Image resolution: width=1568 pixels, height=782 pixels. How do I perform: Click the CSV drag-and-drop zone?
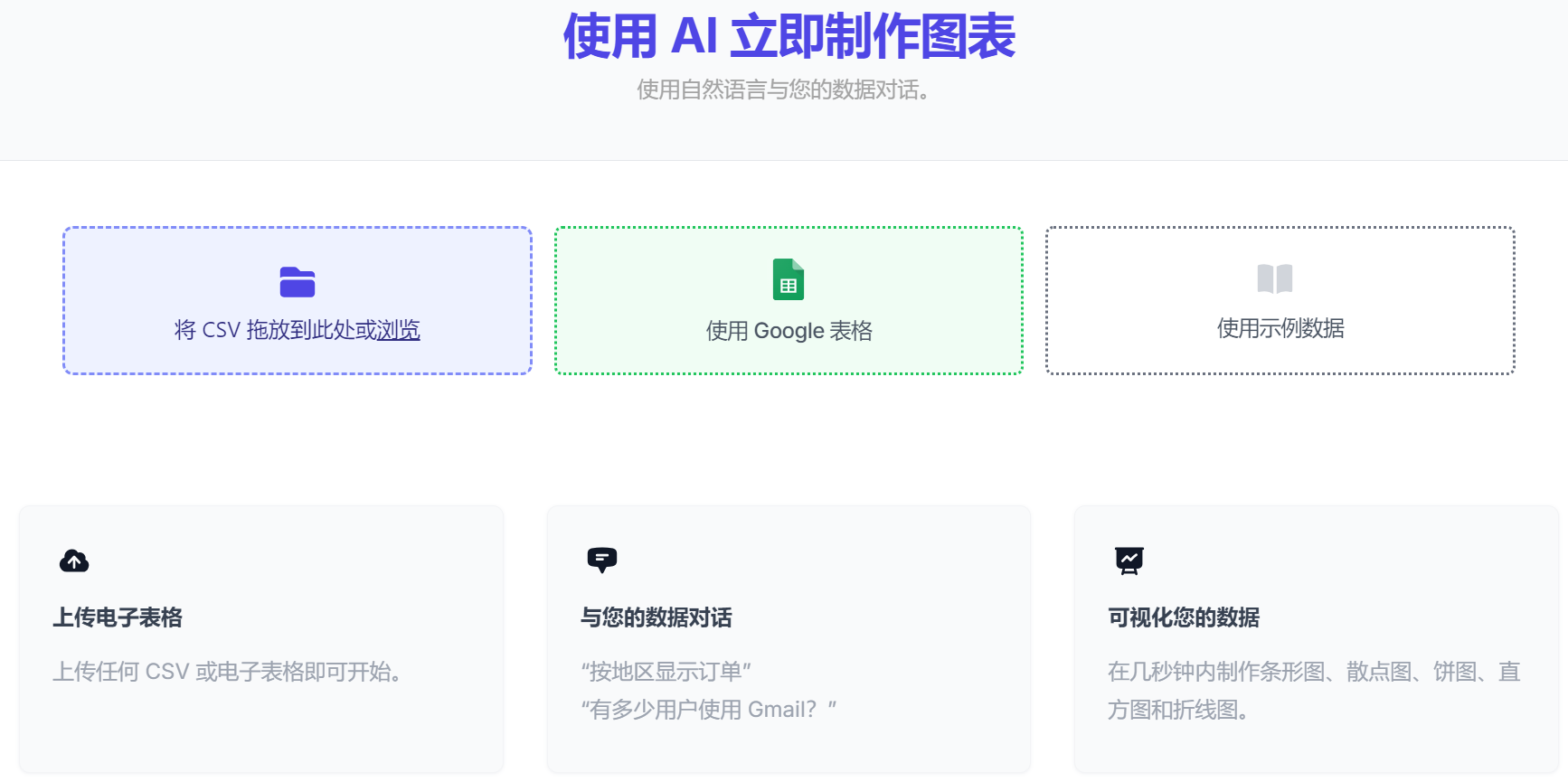coord(297,300)
